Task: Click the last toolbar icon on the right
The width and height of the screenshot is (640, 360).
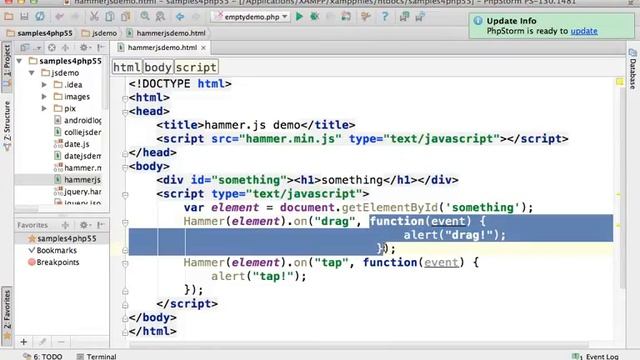Action: pyautogui.click(x=420, y=17)
